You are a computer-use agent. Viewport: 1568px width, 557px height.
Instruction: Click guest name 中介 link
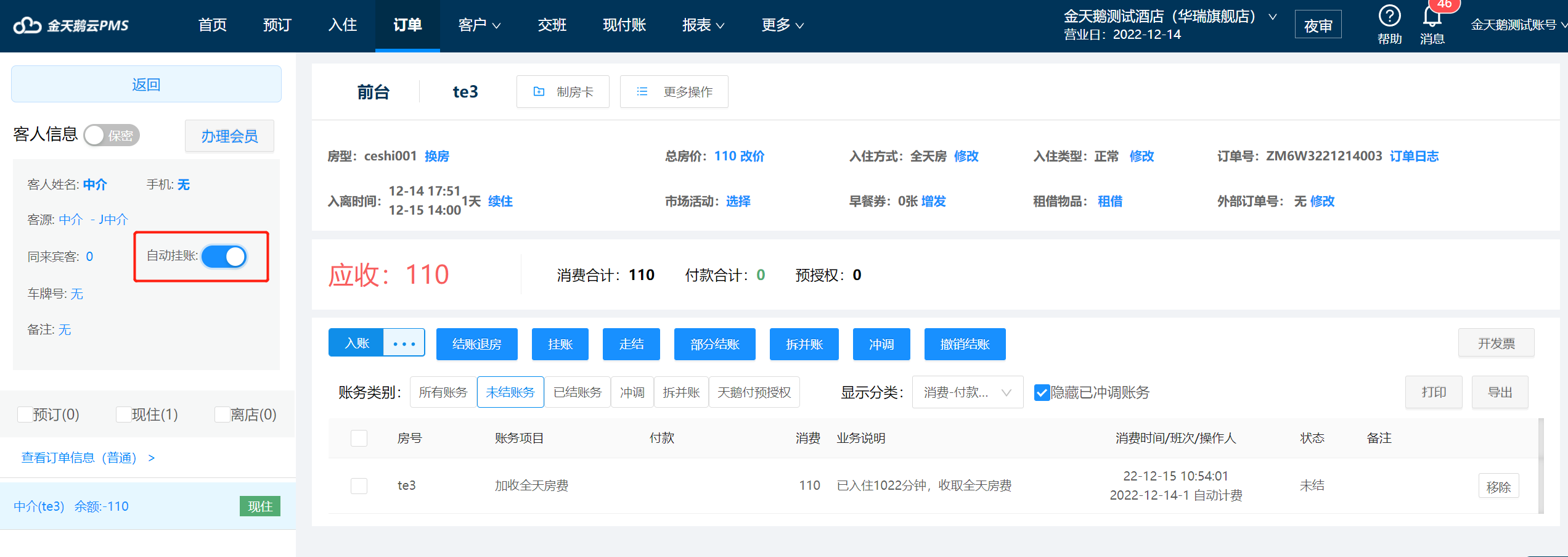(95, 184)
